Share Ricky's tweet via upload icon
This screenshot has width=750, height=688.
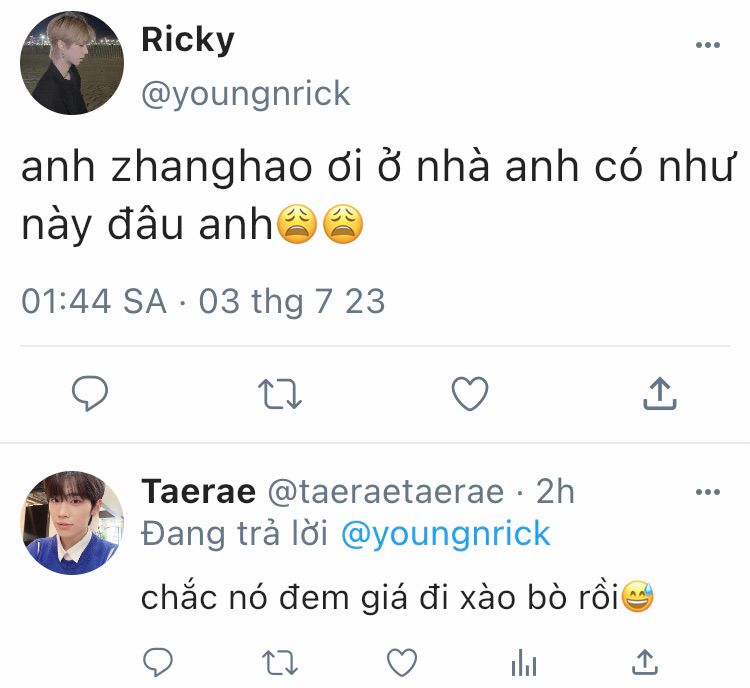[x=660, y=394]
